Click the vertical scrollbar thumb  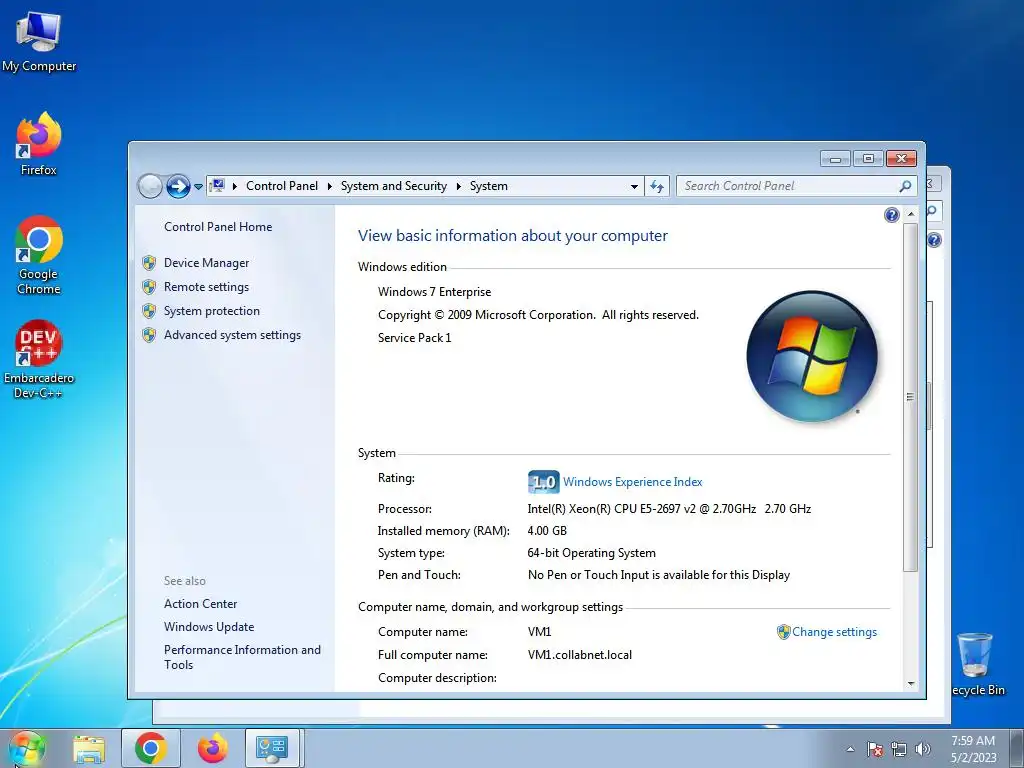click(910, 397)
